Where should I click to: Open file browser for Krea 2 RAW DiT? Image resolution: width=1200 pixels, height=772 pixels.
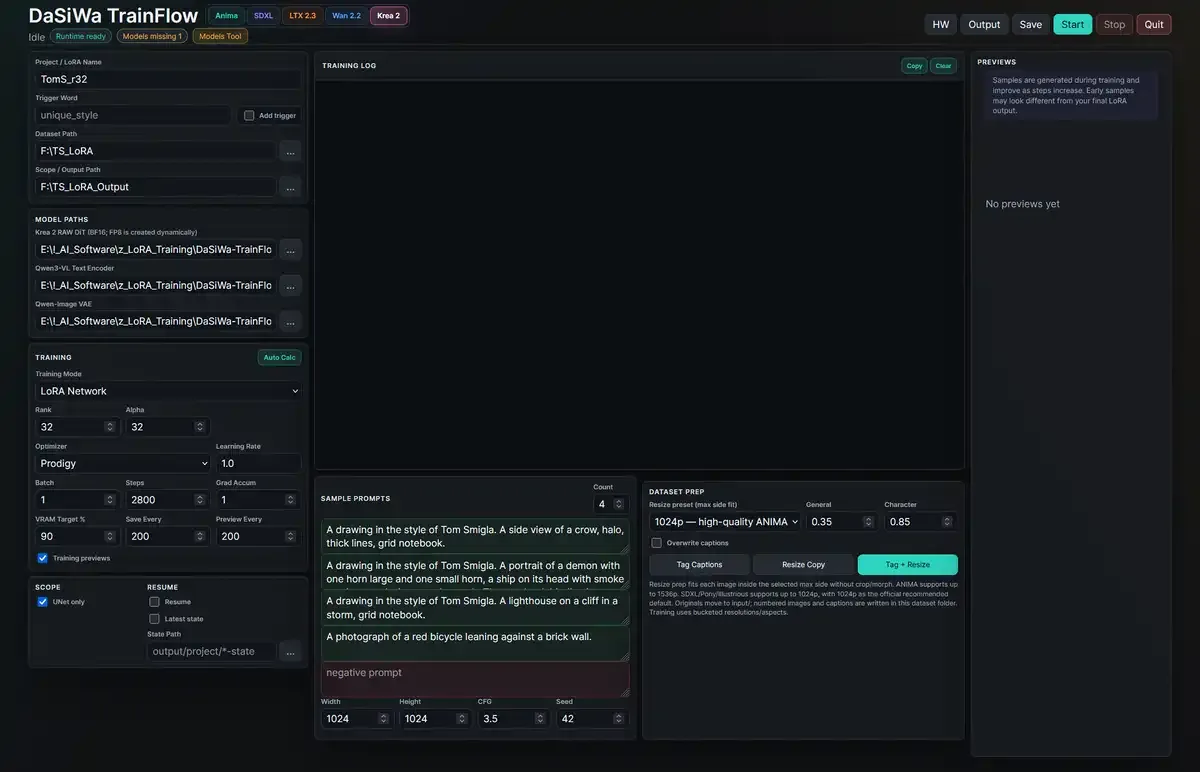pos(290,249)
